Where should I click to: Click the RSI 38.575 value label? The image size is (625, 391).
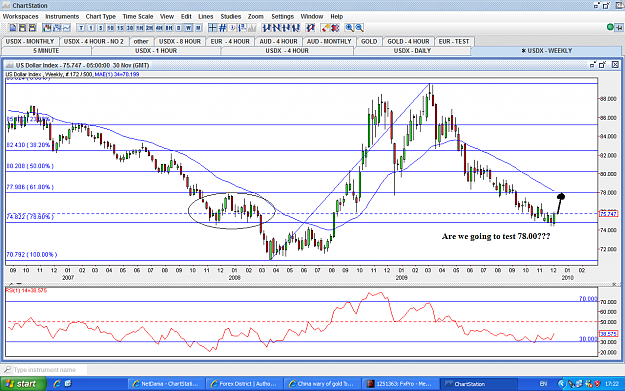[x=609, y=334]
